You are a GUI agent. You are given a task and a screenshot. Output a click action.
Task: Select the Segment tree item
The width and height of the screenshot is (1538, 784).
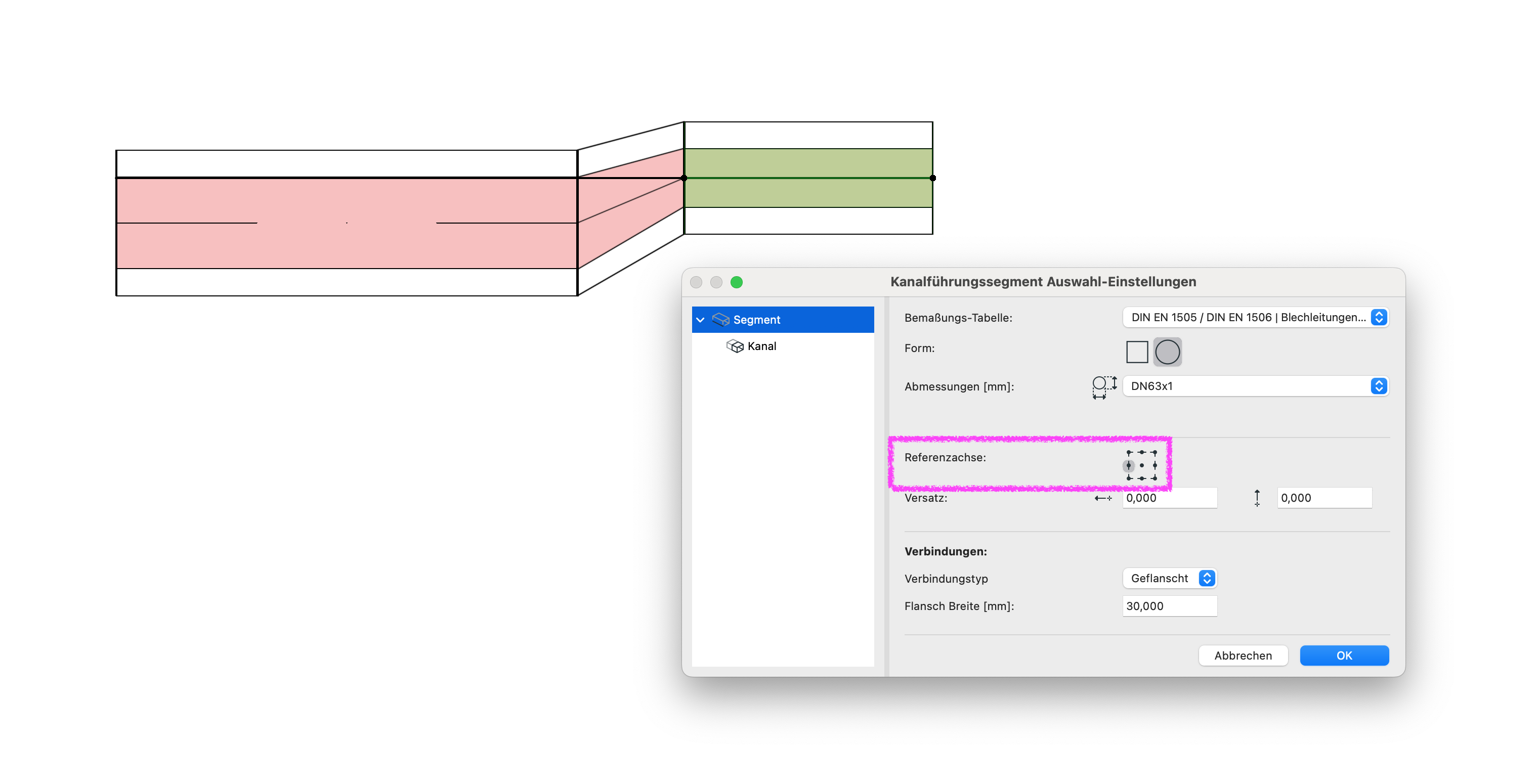(x=782, y=320)
